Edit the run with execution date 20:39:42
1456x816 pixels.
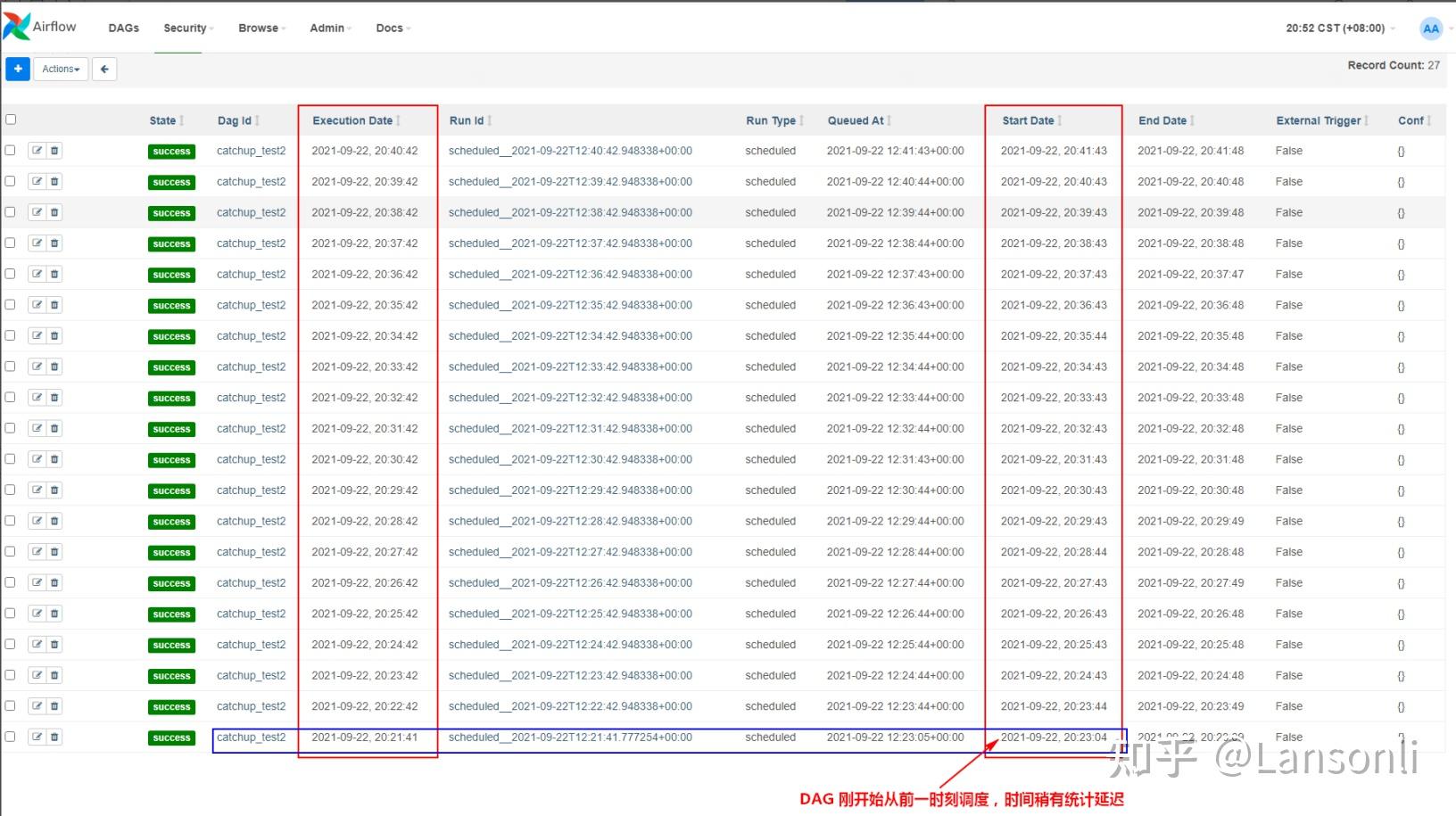coord(37,182)
